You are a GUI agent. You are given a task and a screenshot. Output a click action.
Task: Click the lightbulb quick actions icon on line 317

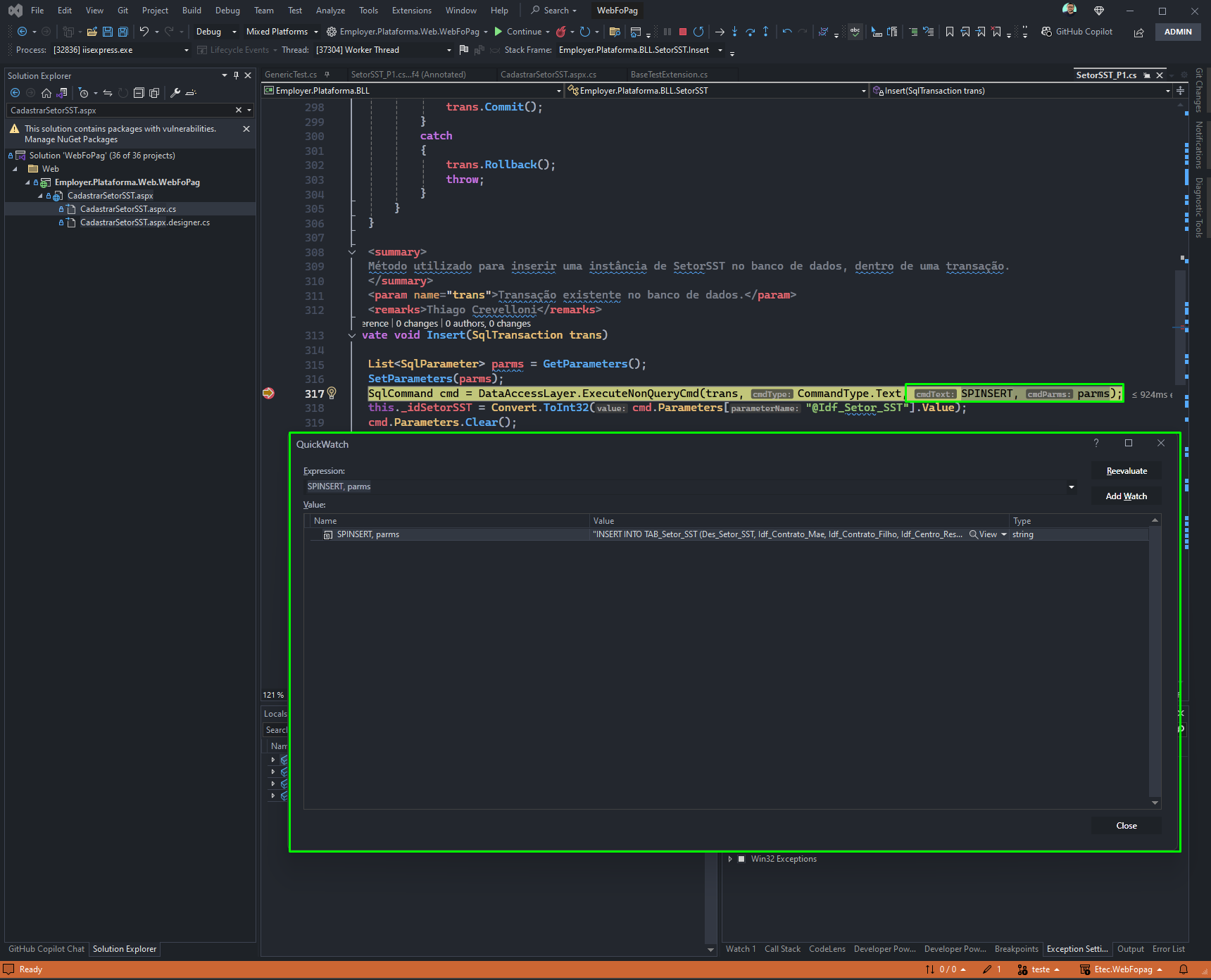coord(332,393)
